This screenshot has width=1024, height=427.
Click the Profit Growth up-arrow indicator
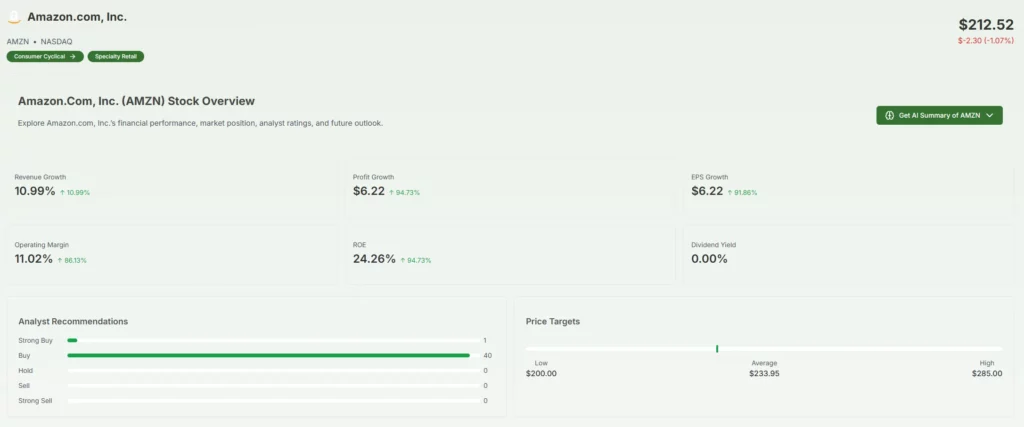(391, 192)
